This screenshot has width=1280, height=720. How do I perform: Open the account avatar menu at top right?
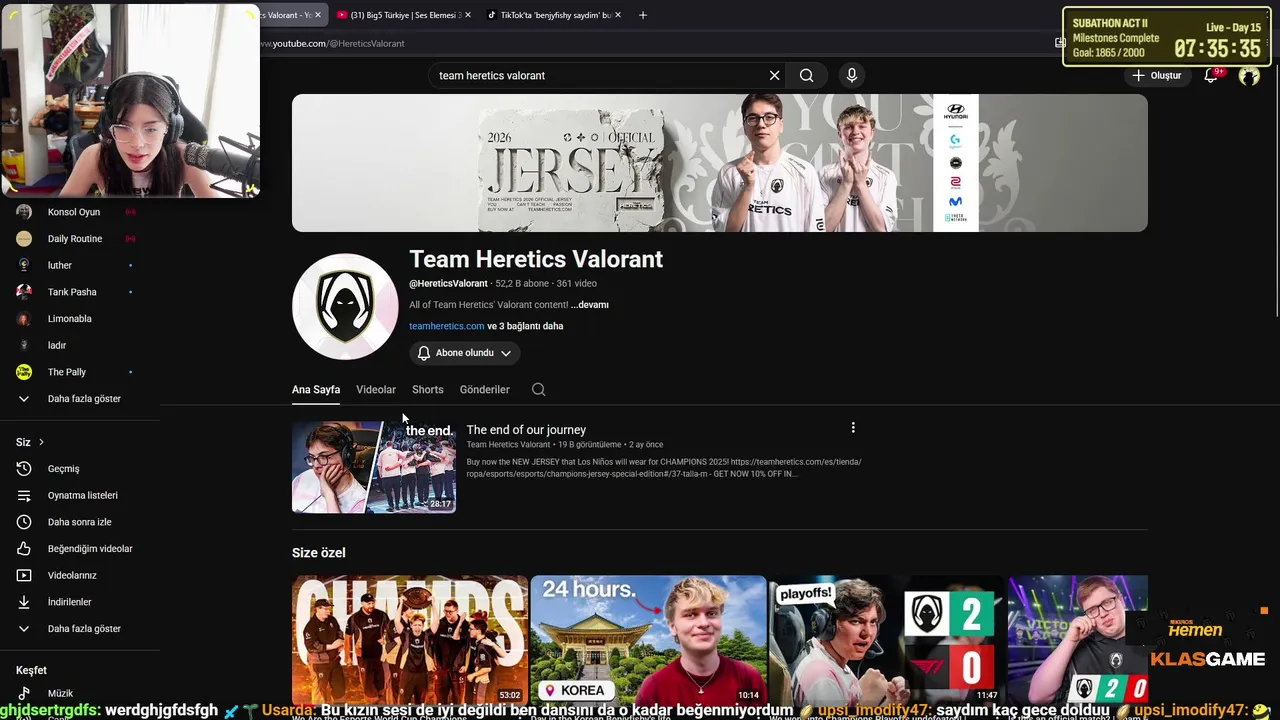(1249, 75)
